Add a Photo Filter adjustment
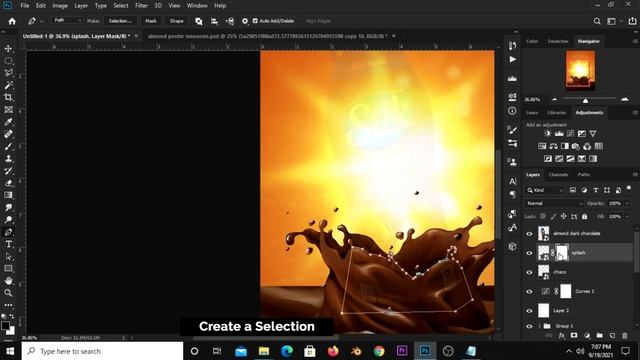640x360 pixels. [x=576, y=146]
